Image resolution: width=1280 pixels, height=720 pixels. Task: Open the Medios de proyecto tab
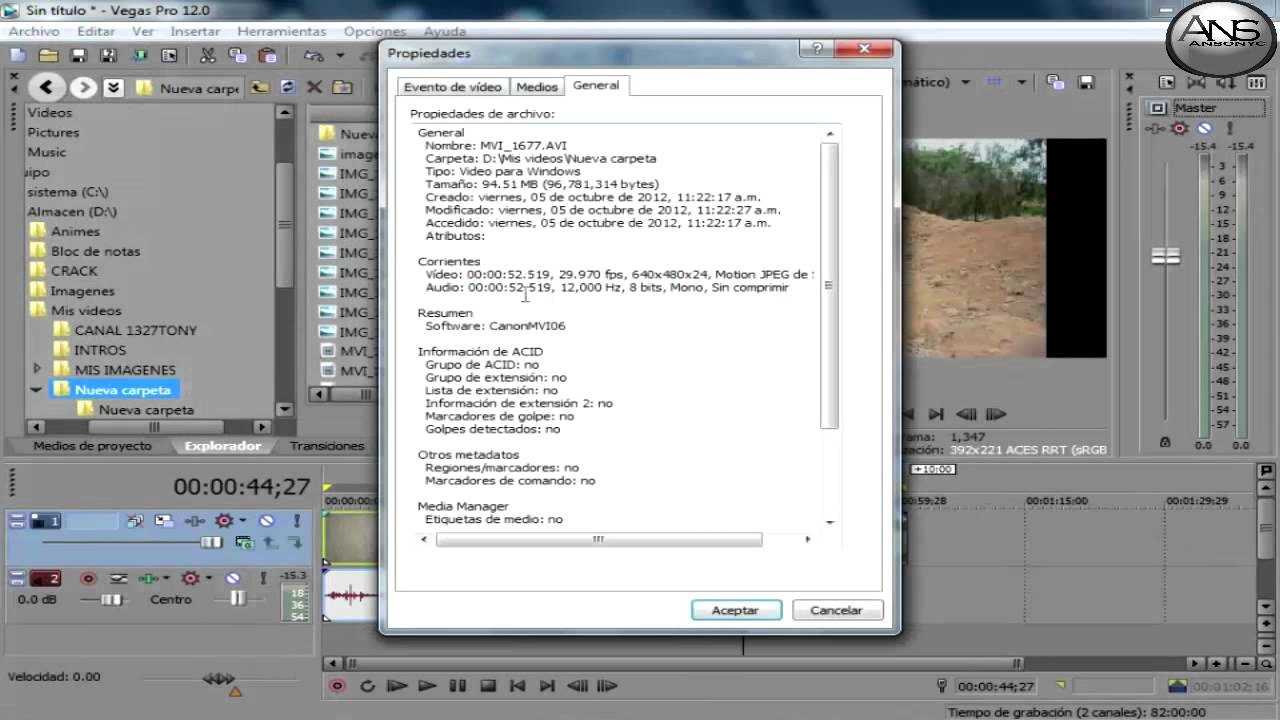click(x=93, y=446)
